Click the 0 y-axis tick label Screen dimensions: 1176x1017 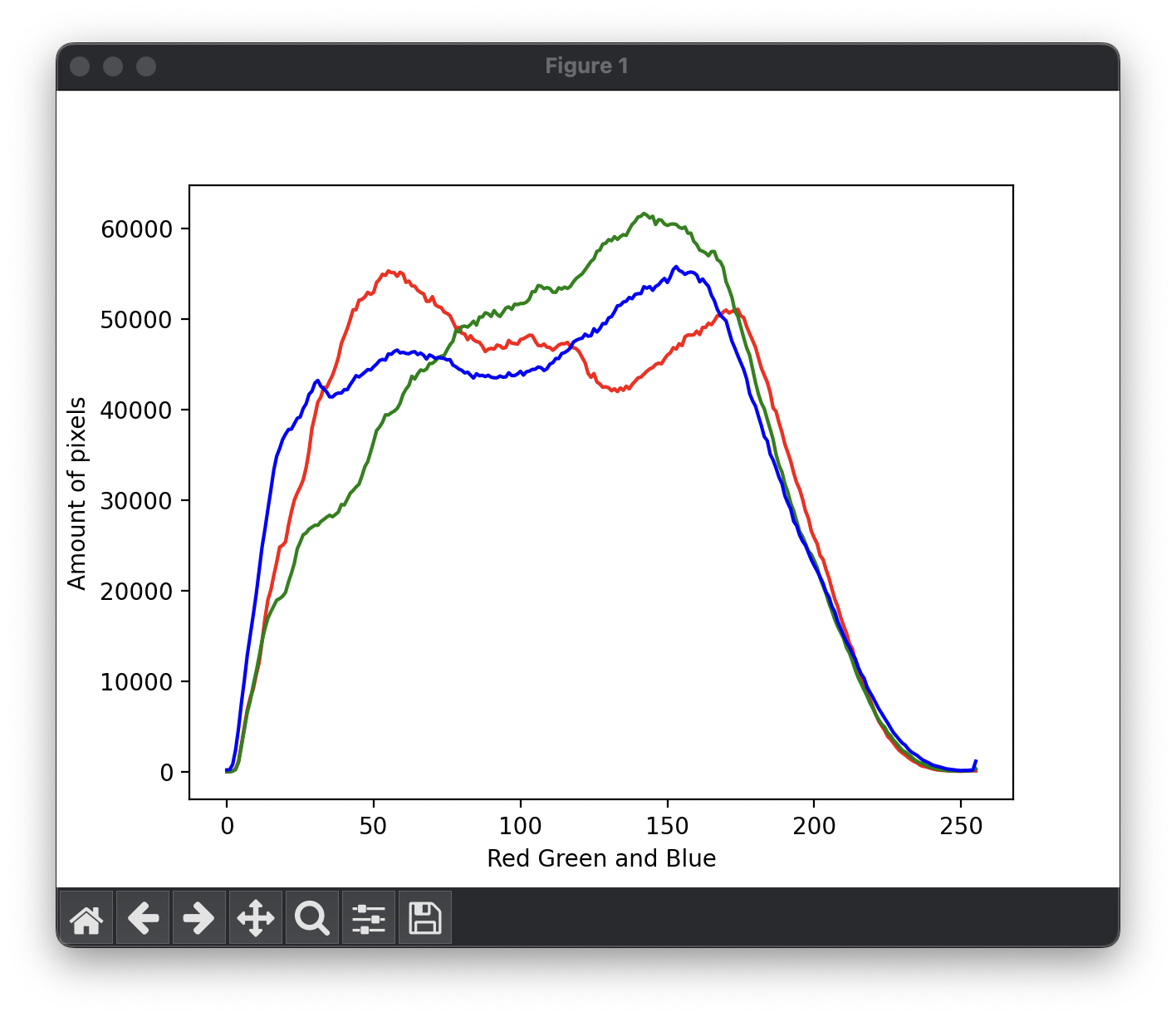tap(167, 773)
